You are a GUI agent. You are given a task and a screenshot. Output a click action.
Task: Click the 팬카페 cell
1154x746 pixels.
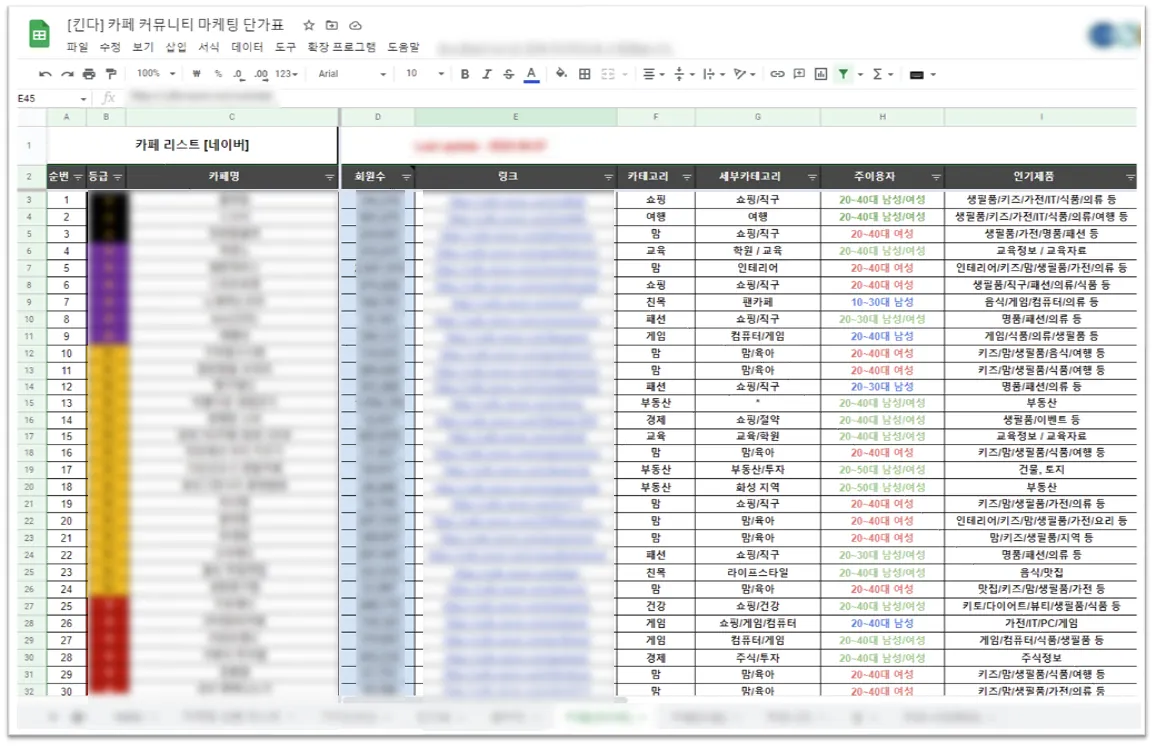tap(757, 302)
